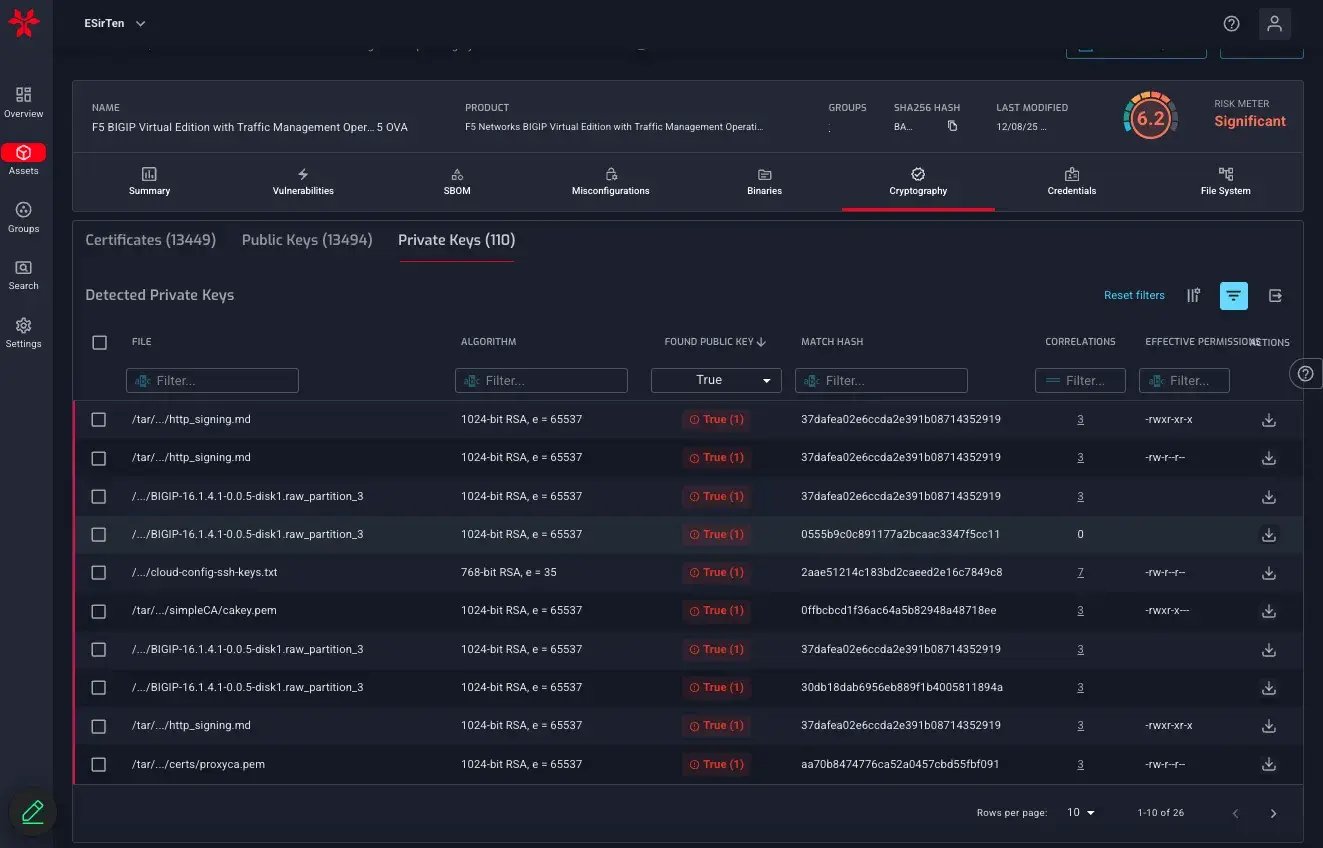1323x848 pixels.
Task: Open the Vulnerabilities section
Action: [303, 183]
